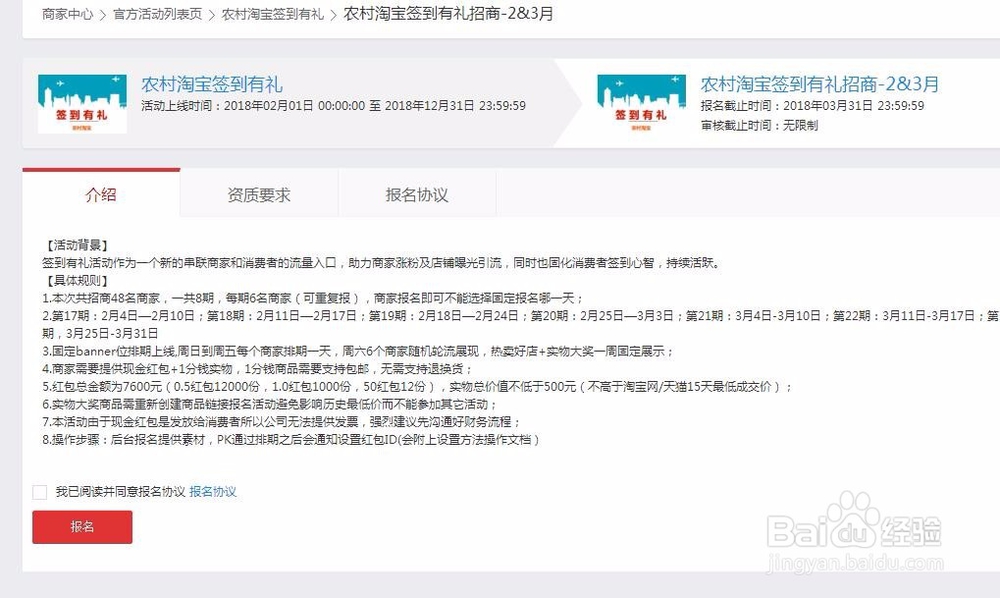Viewport: 1000px width, 598px height.
Task: Click rule 7 about 无法提供发票
Action: [282, 421]
